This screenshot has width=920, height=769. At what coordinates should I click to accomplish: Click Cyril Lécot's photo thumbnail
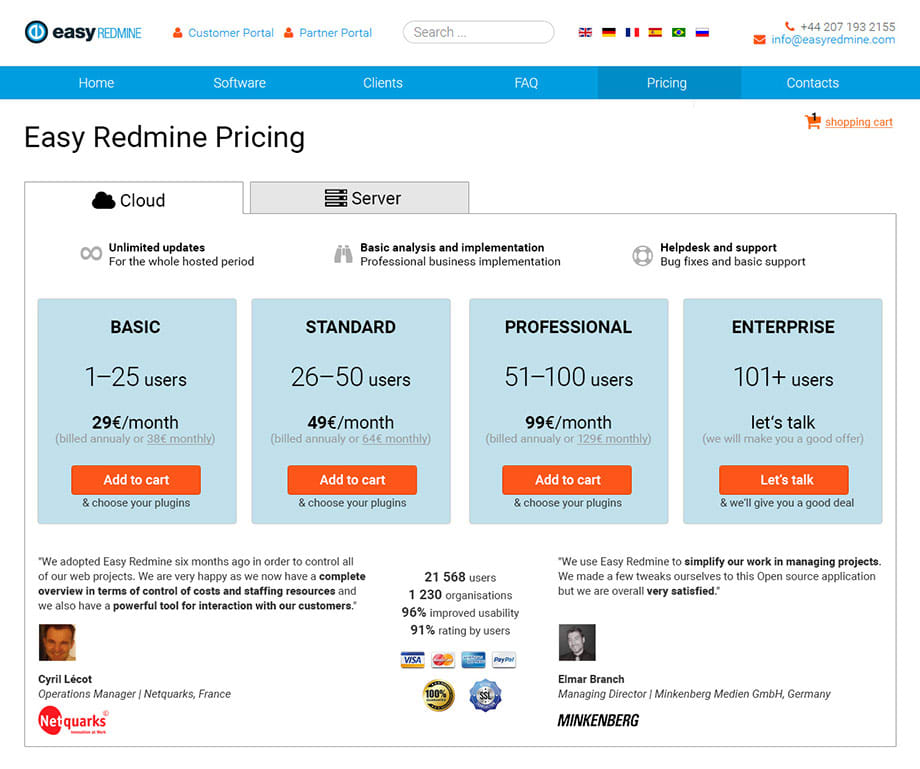(57, 642)
